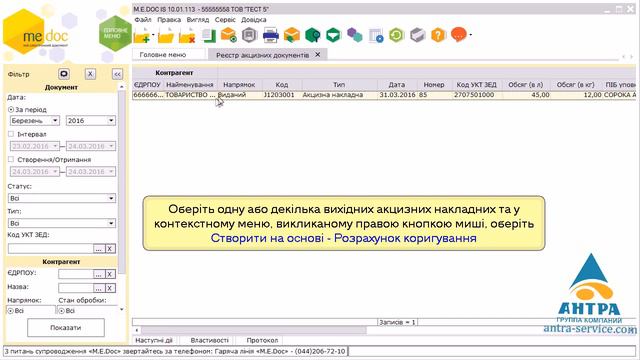Click the copy document icon in toolbar
This screenshot has width=640, height=360.
[x=209, y=36]
